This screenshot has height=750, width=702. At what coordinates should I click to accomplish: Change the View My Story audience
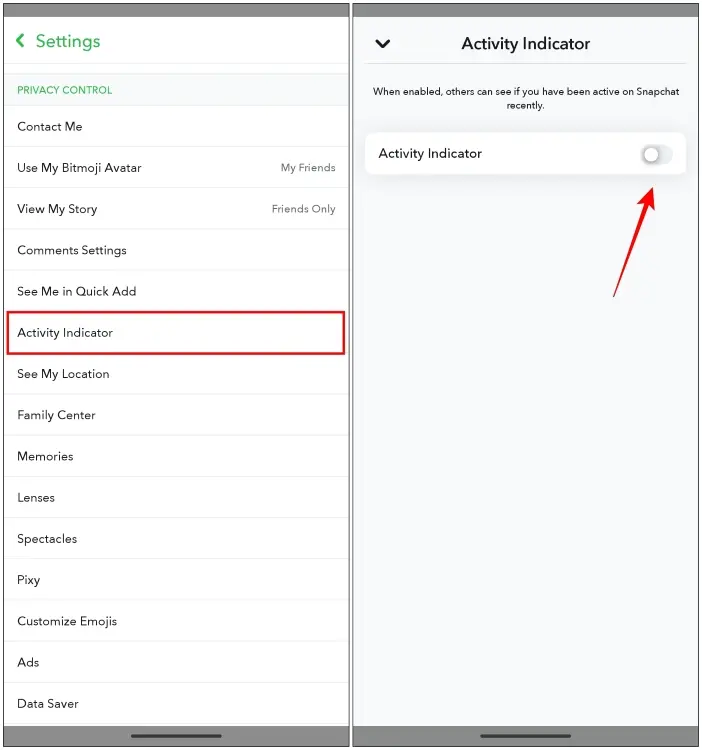176,209
